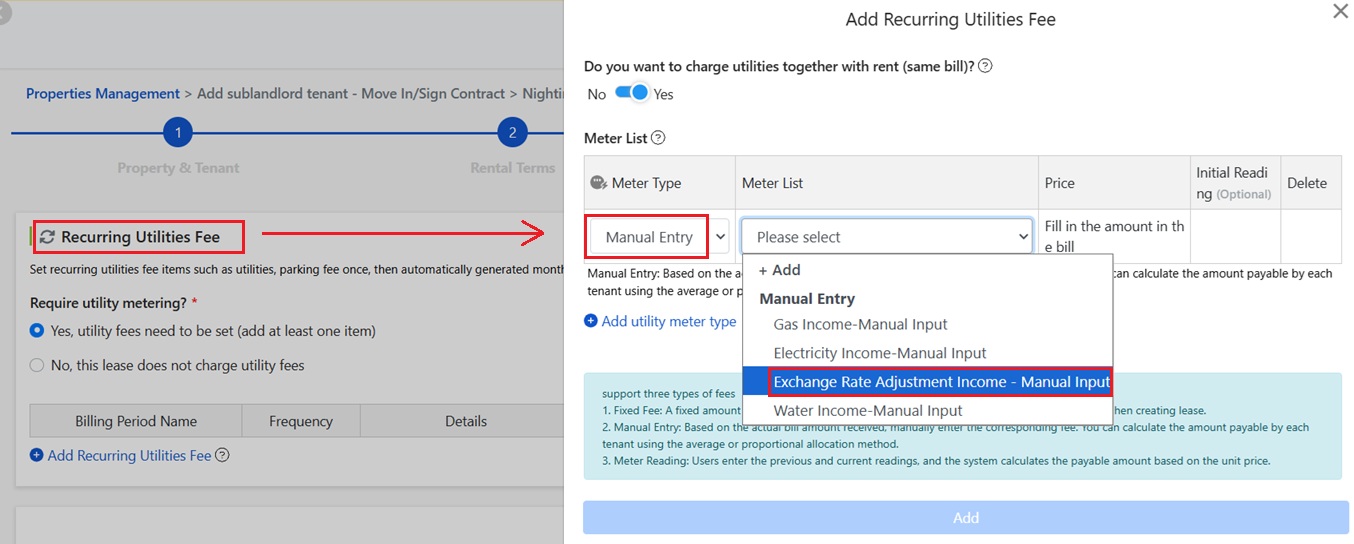Click help icon next to Meter List

(658, 138)
